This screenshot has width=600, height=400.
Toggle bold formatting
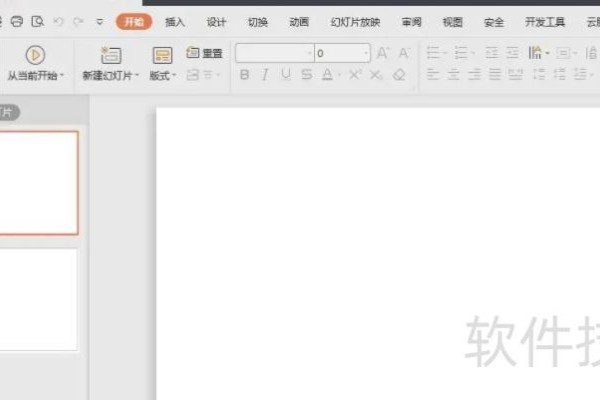(x=244, y=75)
